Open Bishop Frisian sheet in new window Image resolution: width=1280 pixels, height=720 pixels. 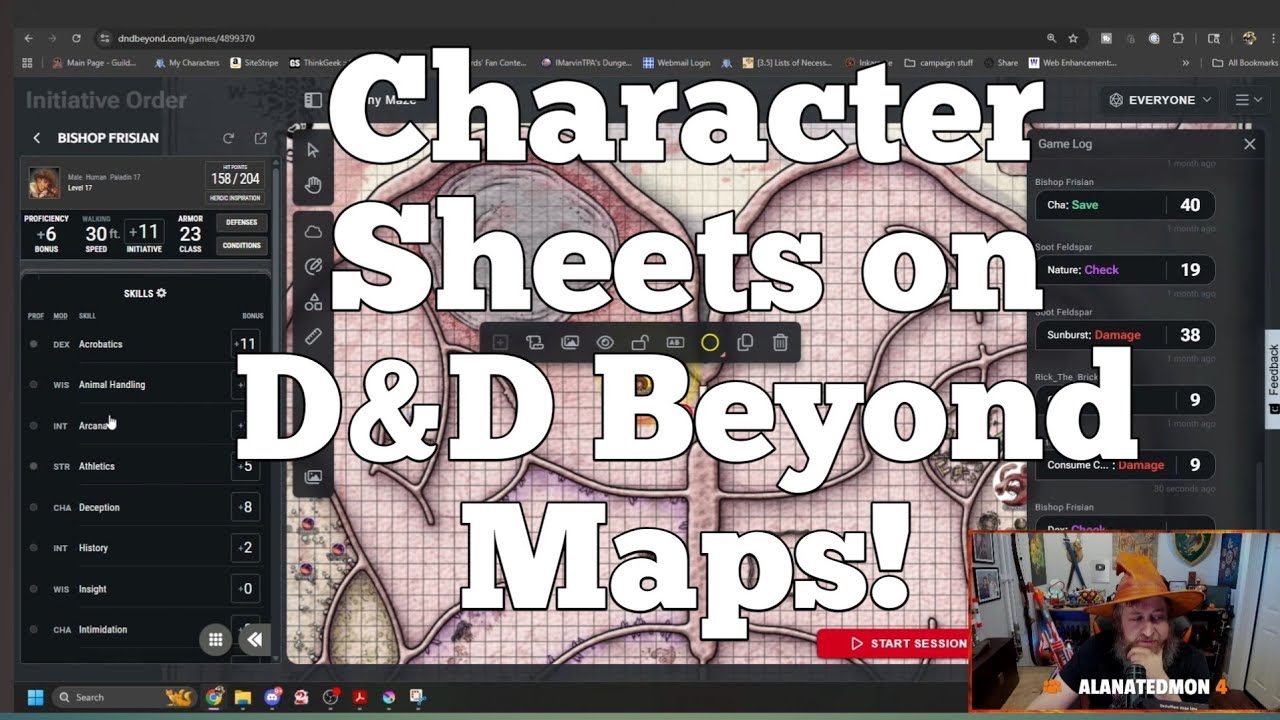tap(261, 138)
